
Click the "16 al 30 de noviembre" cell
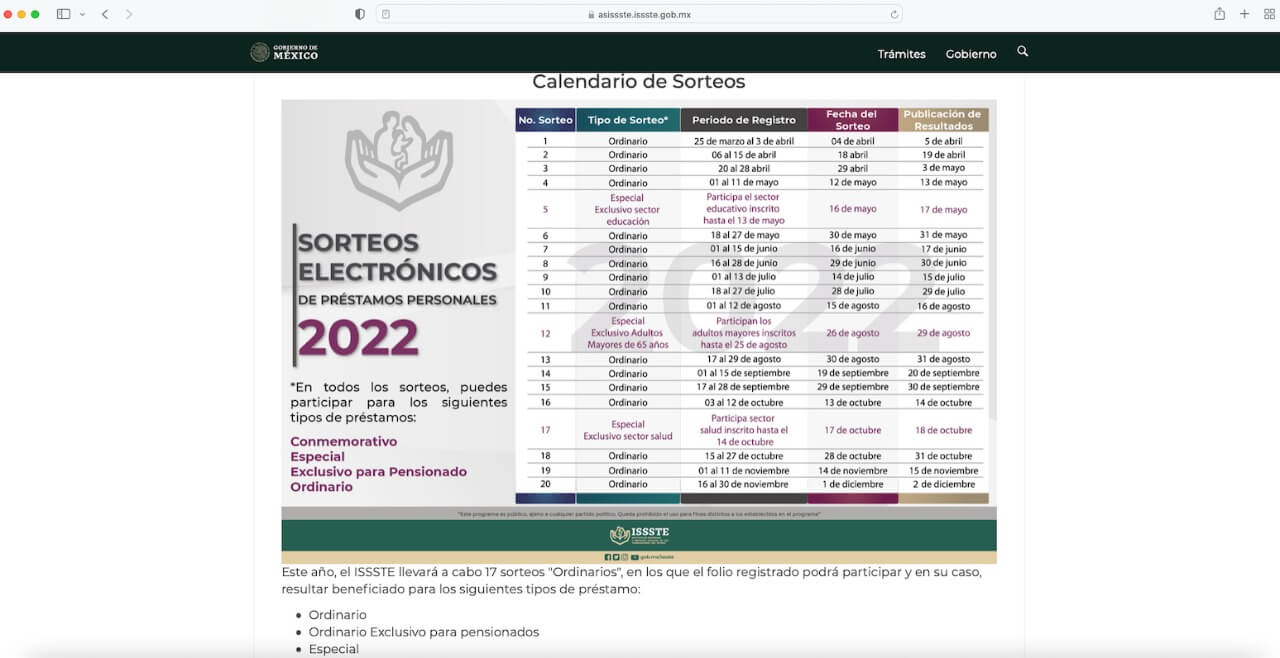[744, 484]
